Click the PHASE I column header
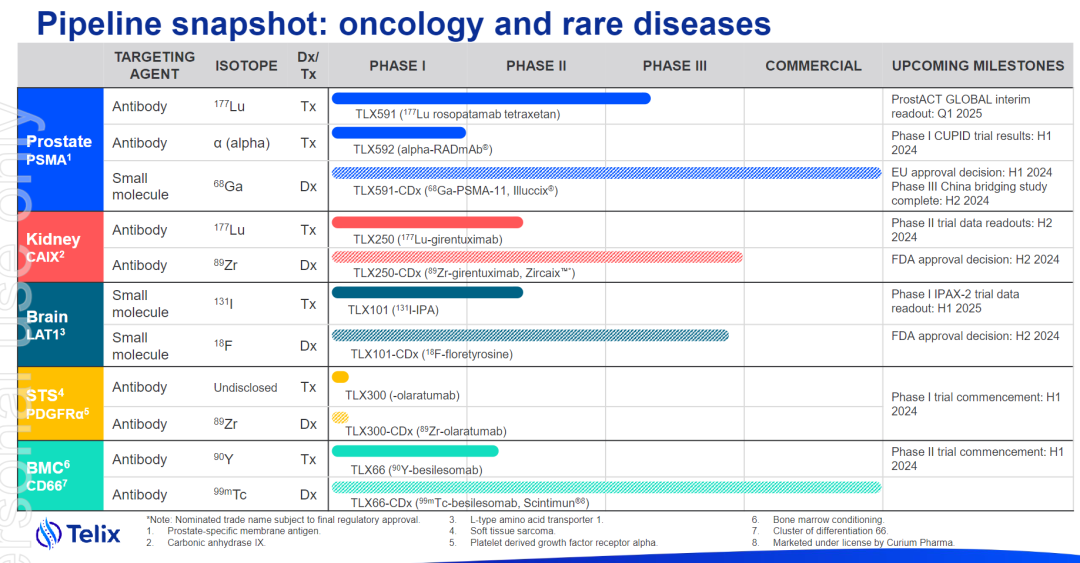 (397, 66)
